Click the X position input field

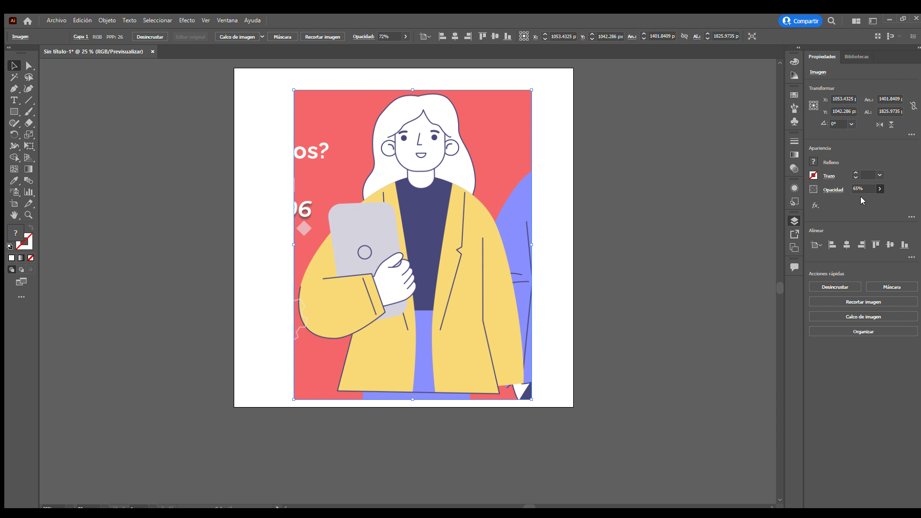843,99
